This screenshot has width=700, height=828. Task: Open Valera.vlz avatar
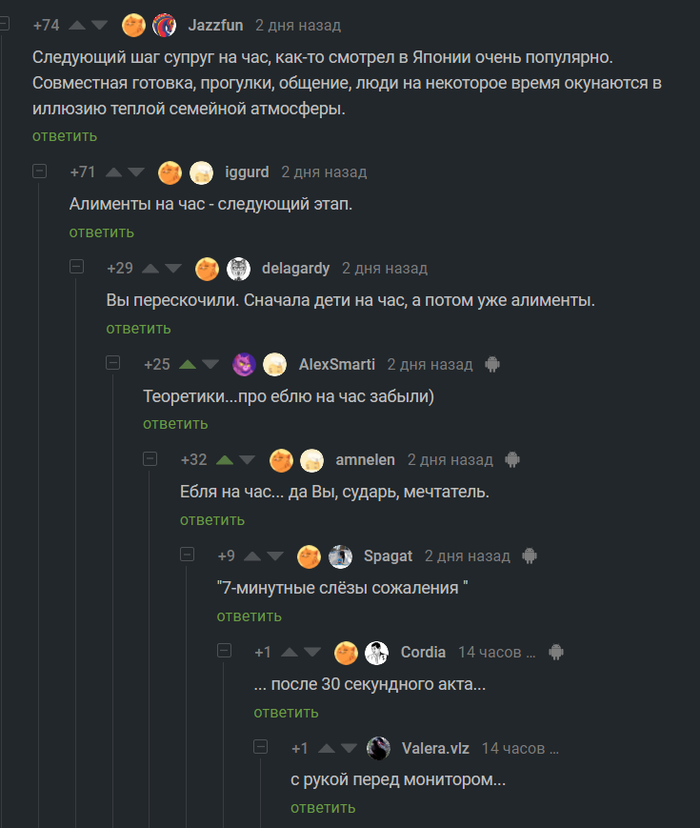pos(378,748)
